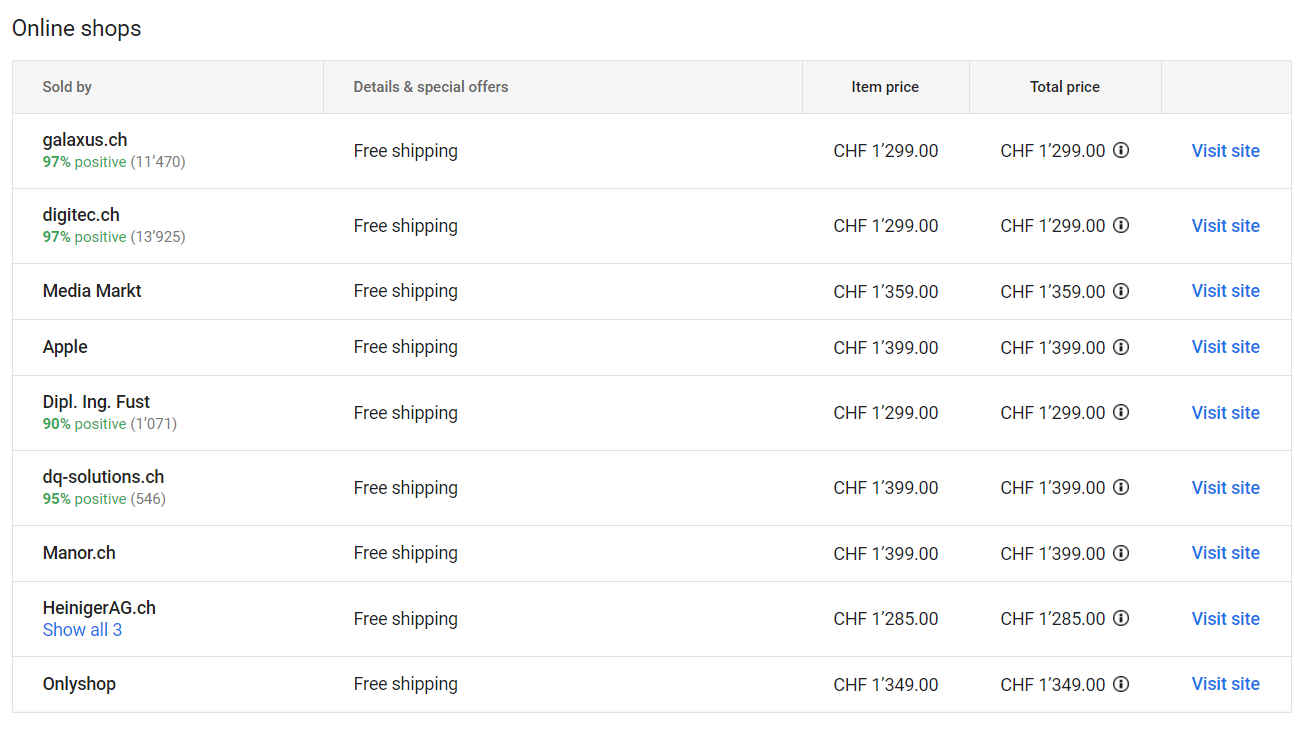Open the digitec.ch Visit site link
The height and width of the screenshot is (730, 1310).
click(1225, 226)
